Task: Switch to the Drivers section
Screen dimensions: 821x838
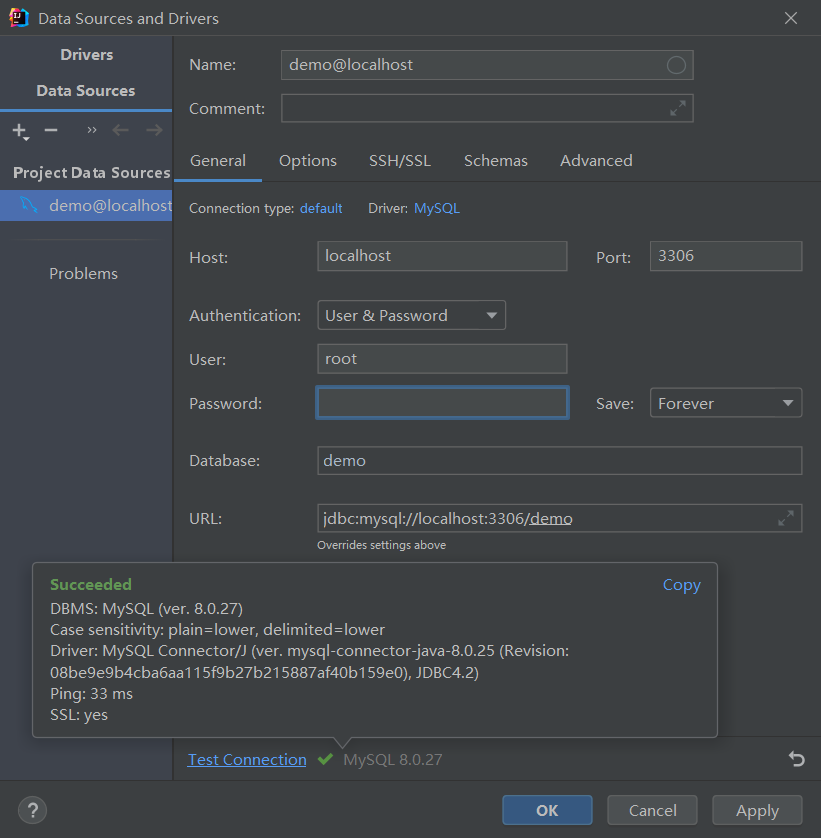Action: (x=87, y=55)
